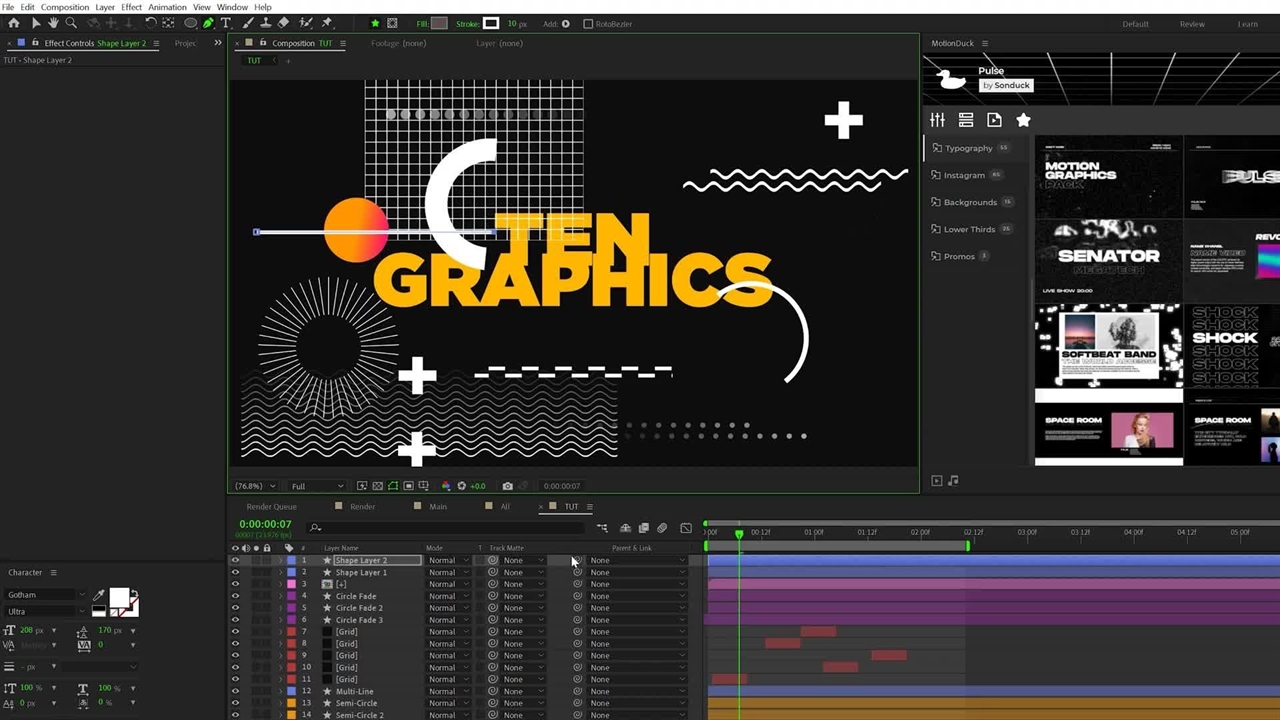Open the viewer resolution dropdown showing Full
This screenshot has width=1280, height=720.
[x=316, y=486]
